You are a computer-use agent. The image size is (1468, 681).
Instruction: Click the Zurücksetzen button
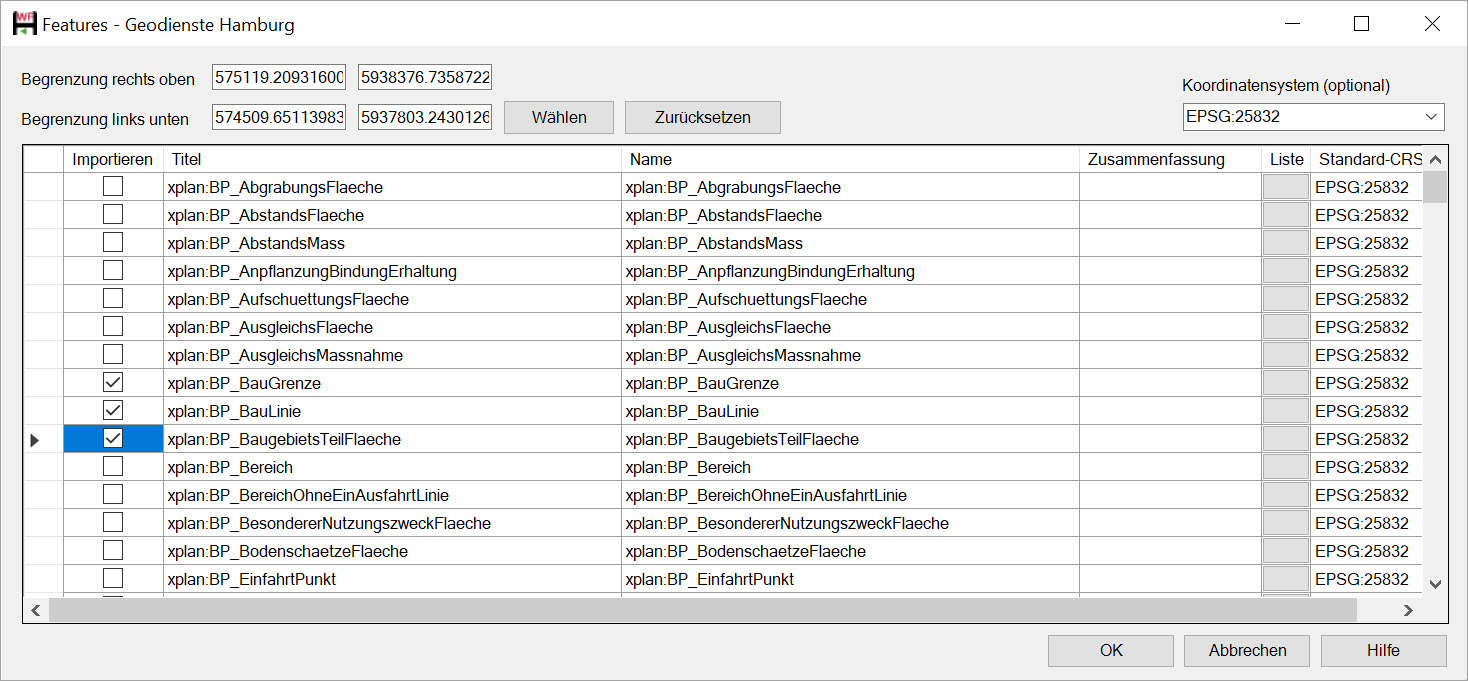pyautogui.click(x=702, y=118)
